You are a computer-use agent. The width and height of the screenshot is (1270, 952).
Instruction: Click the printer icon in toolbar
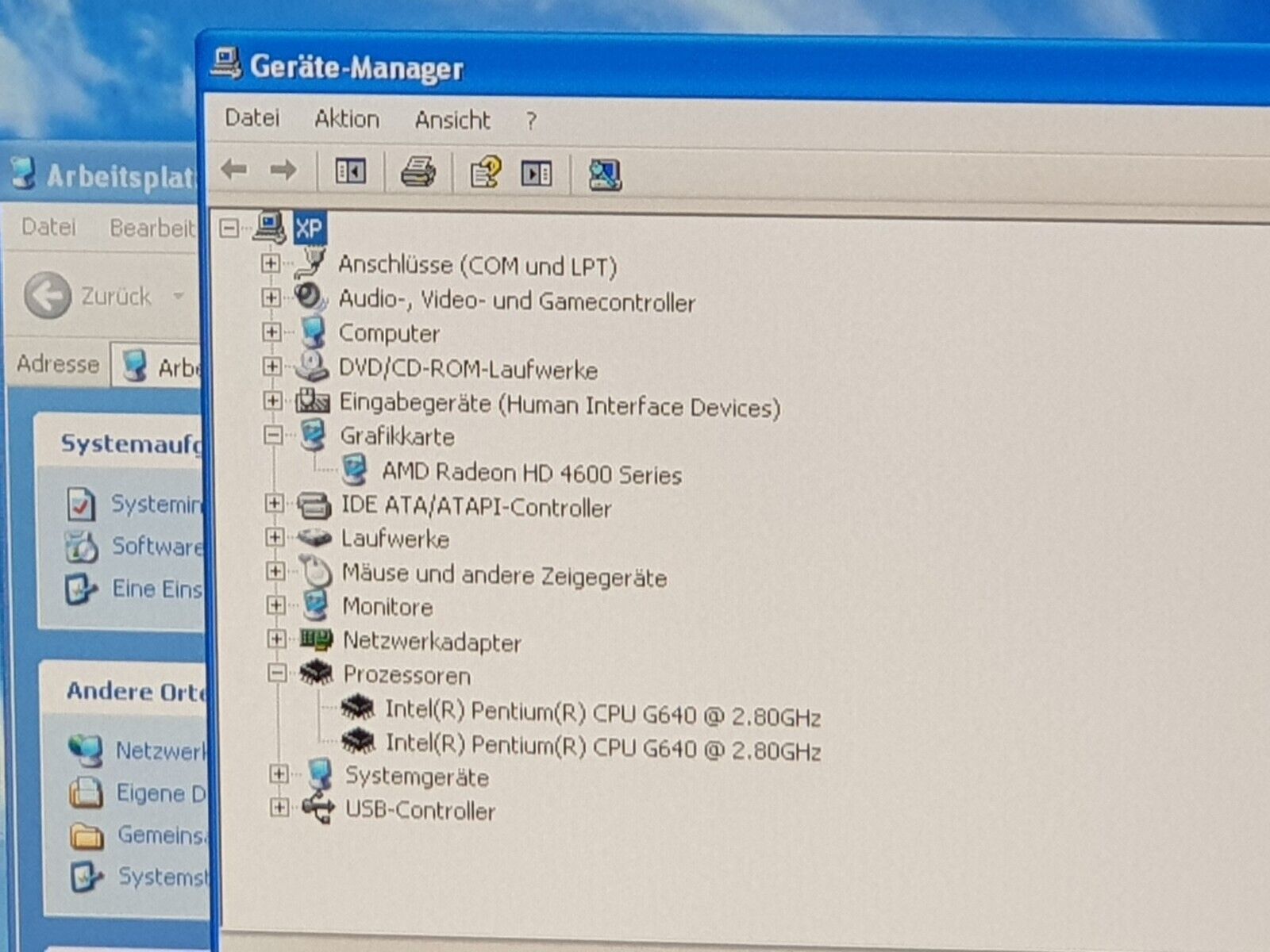(x=418, y=172)
